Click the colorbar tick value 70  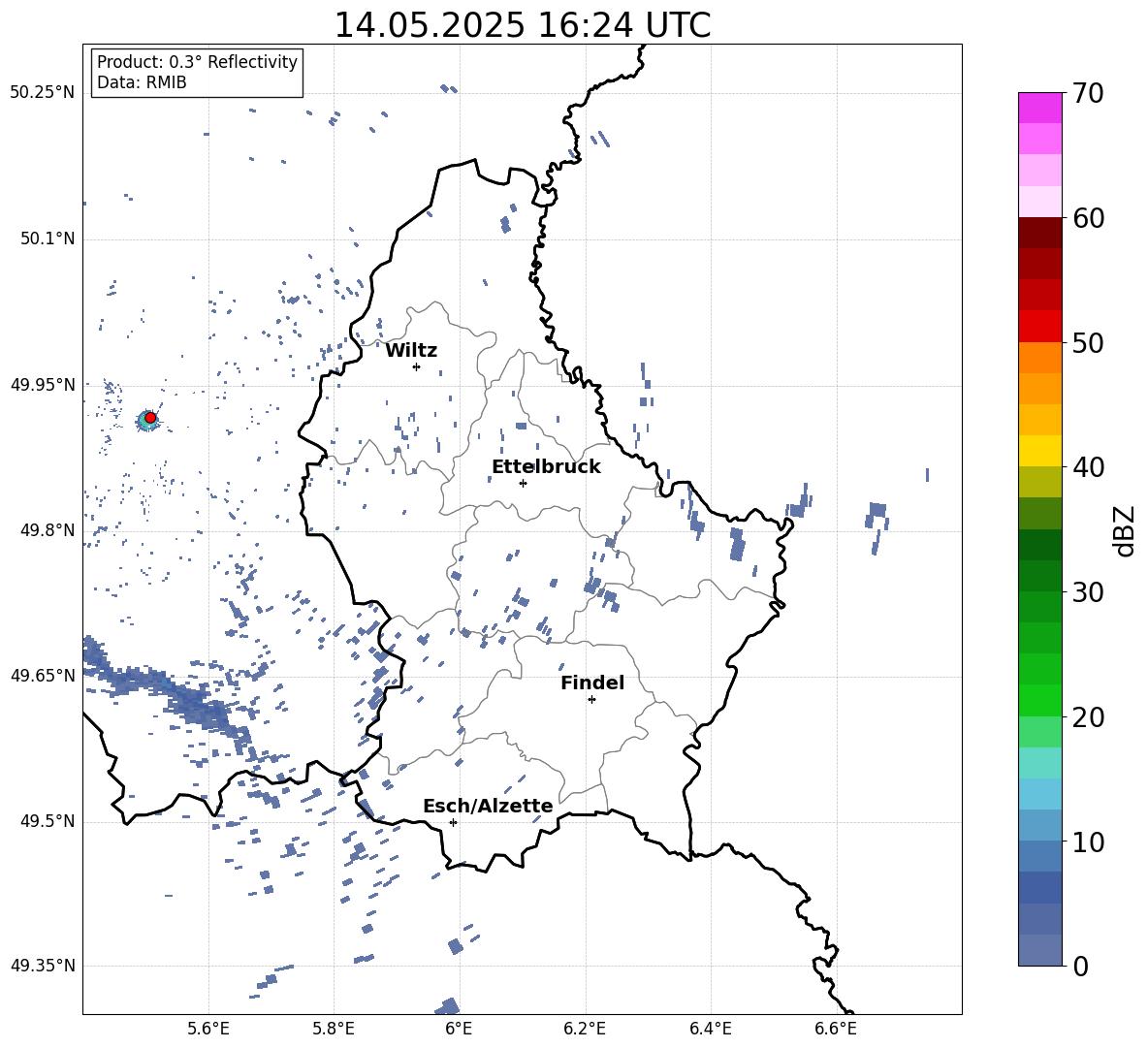point(1088,94)
